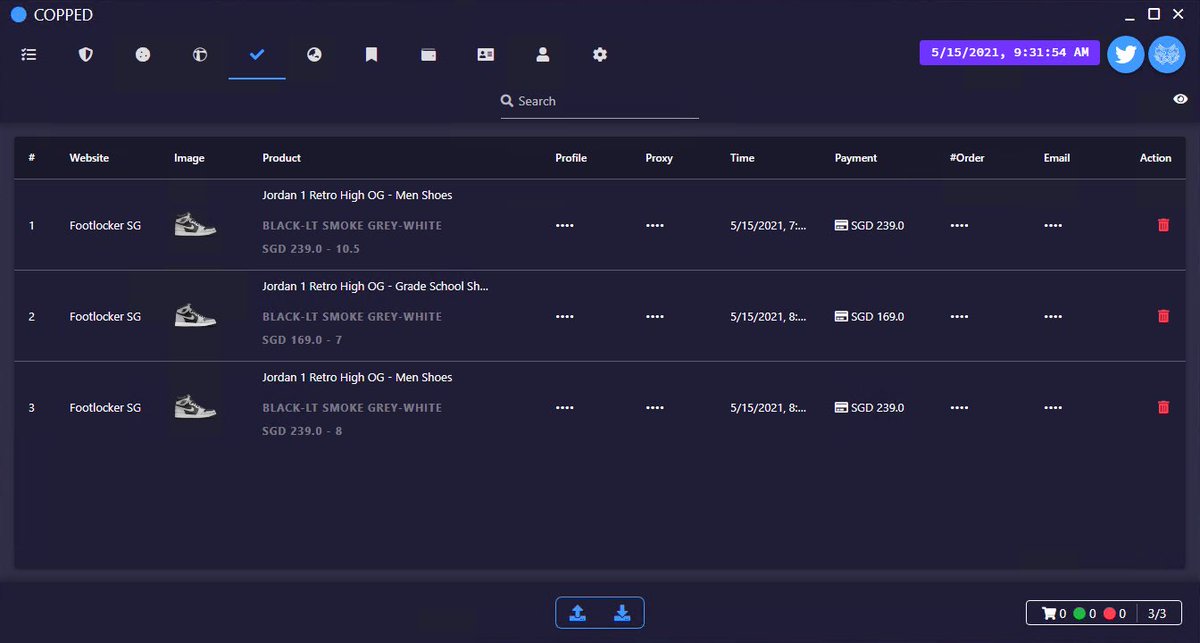Screen dimensions: 1200x643
Task: Delete row 2 with trash icon
Action: point(1163,316)
